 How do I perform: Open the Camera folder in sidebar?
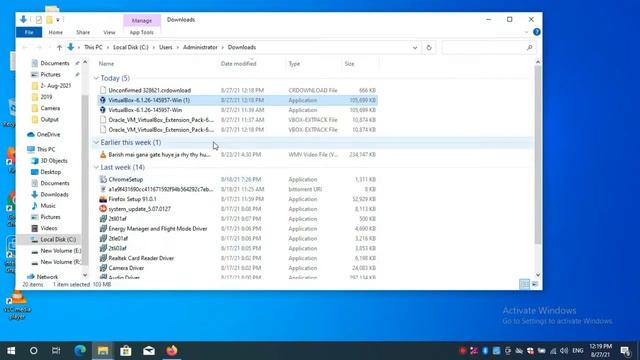50,108
